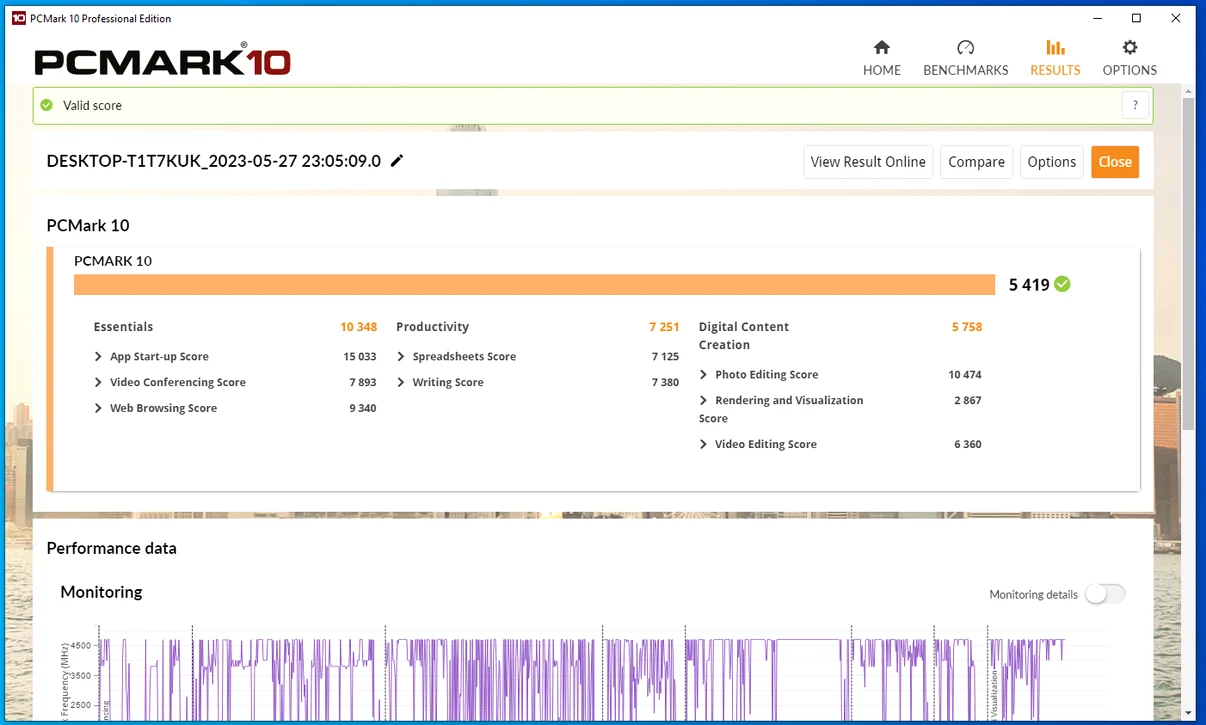Click the Essentials heading
Image resolution: width=1206 pixels, height=725 pixels.
123,327
